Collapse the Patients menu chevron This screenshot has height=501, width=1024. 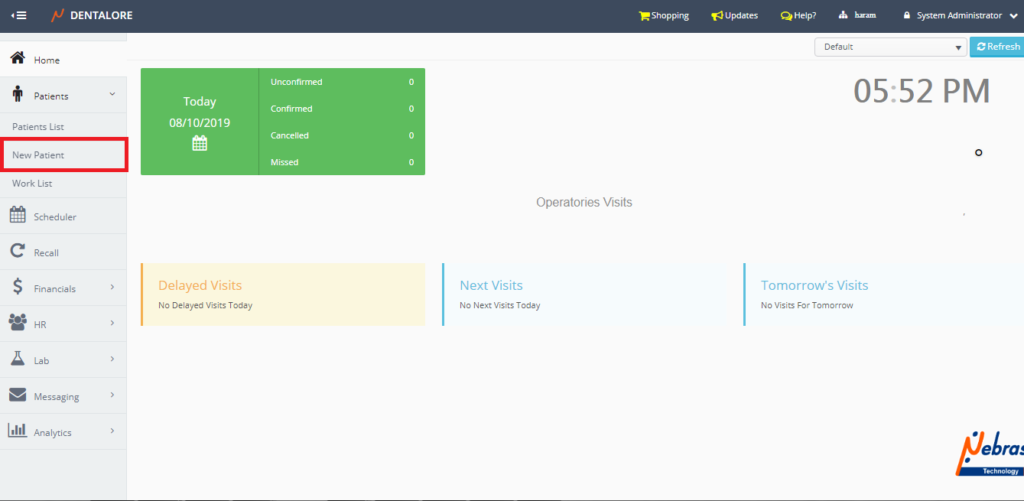point(112,95)
